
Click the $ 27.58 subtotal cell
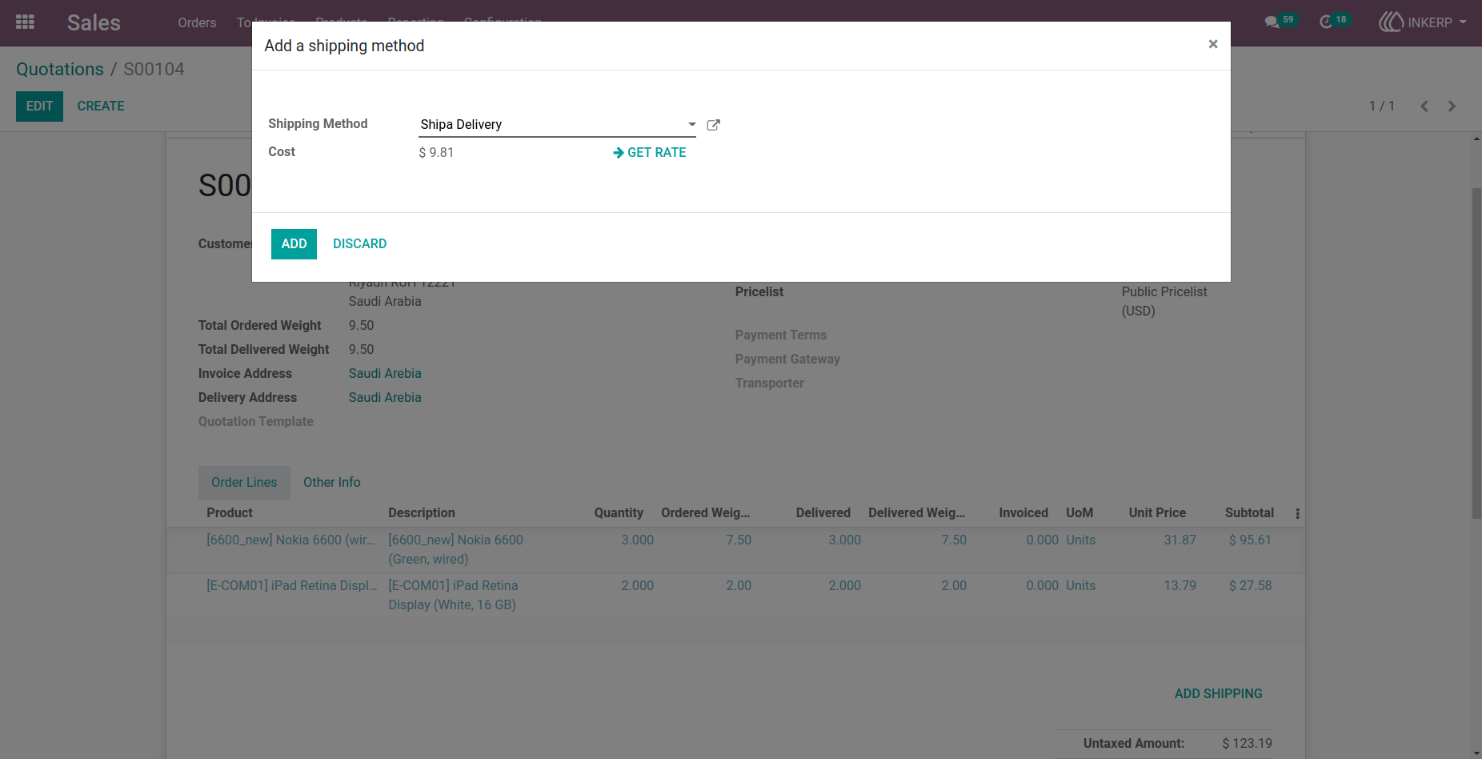click(1250, 586)
